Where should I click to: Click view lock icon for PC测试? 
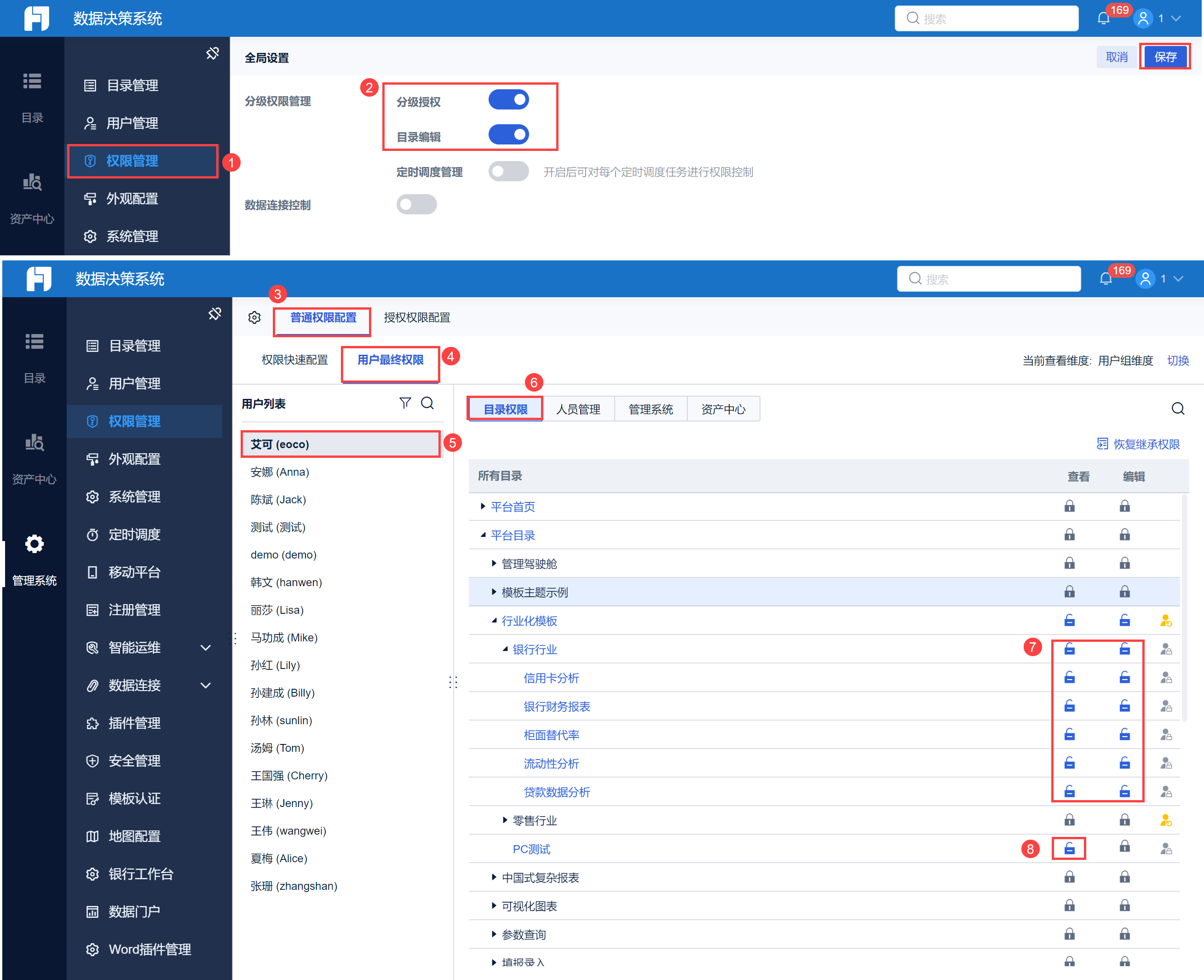(x=1069, y=848)
